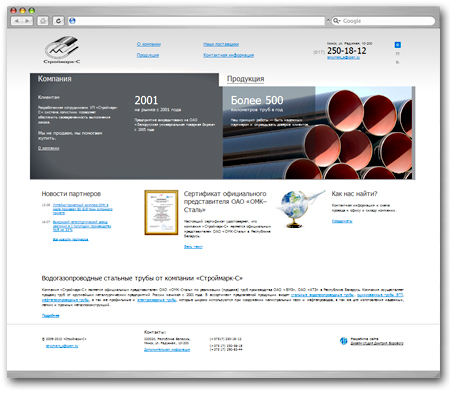Click the globe icon in the address bar
Viewport: 450px width, 395px height.
click(x=72, y=21)
